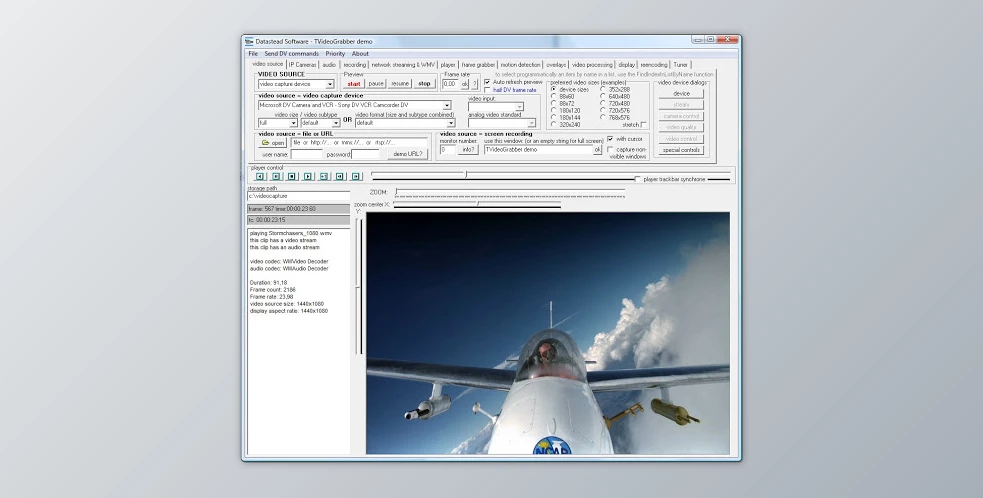Select the 88x72 video size
Viewport: 983px width, 498px height.
[554, 103]
